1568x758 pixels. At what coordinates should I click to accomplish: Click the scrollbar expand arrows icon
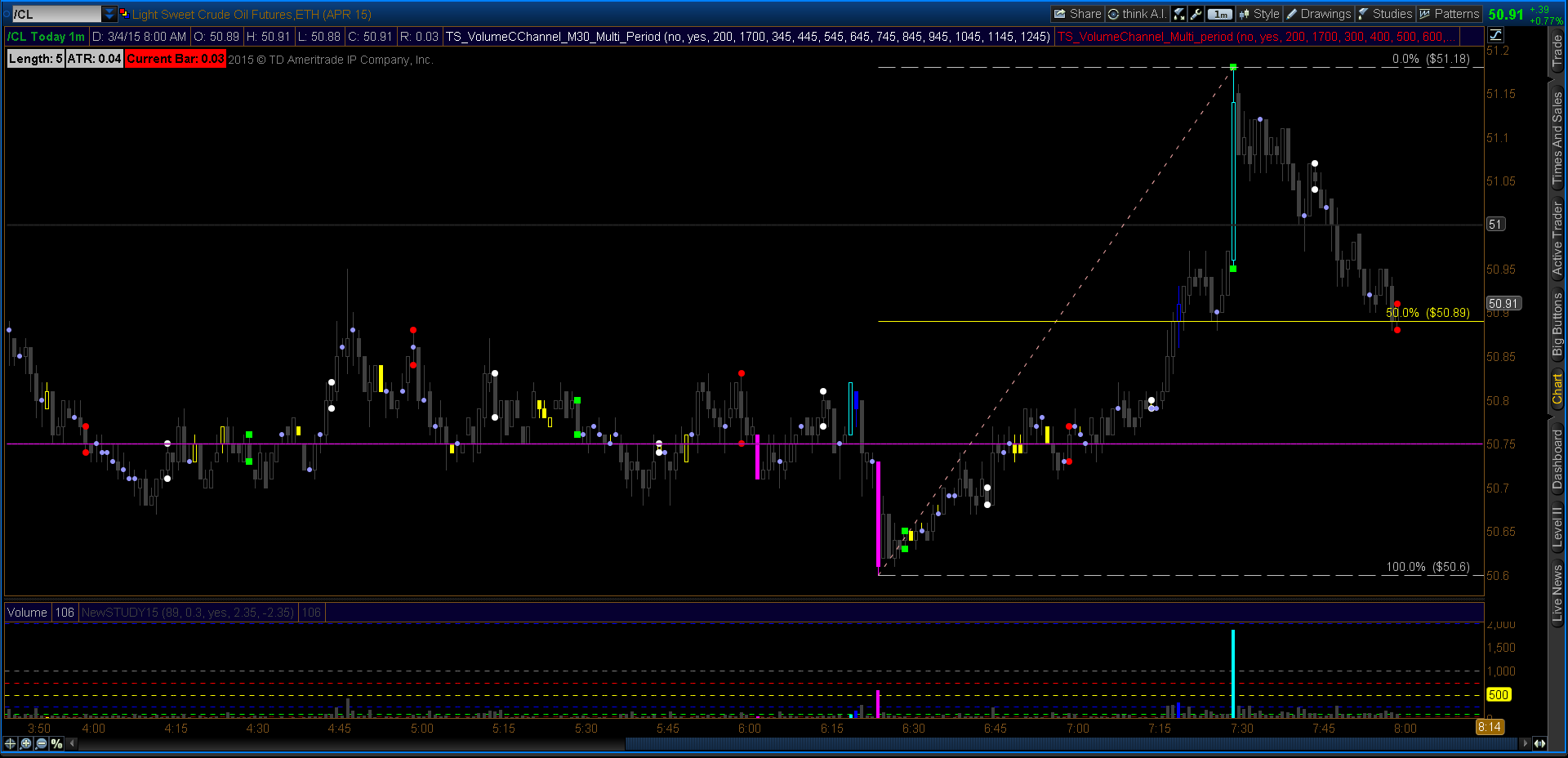(1539, 743)
